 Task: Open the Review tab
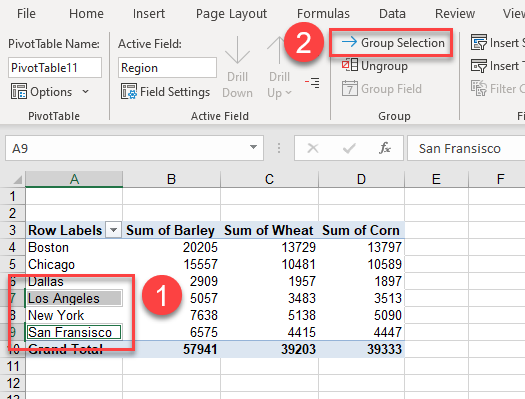[x=455, y=14]
